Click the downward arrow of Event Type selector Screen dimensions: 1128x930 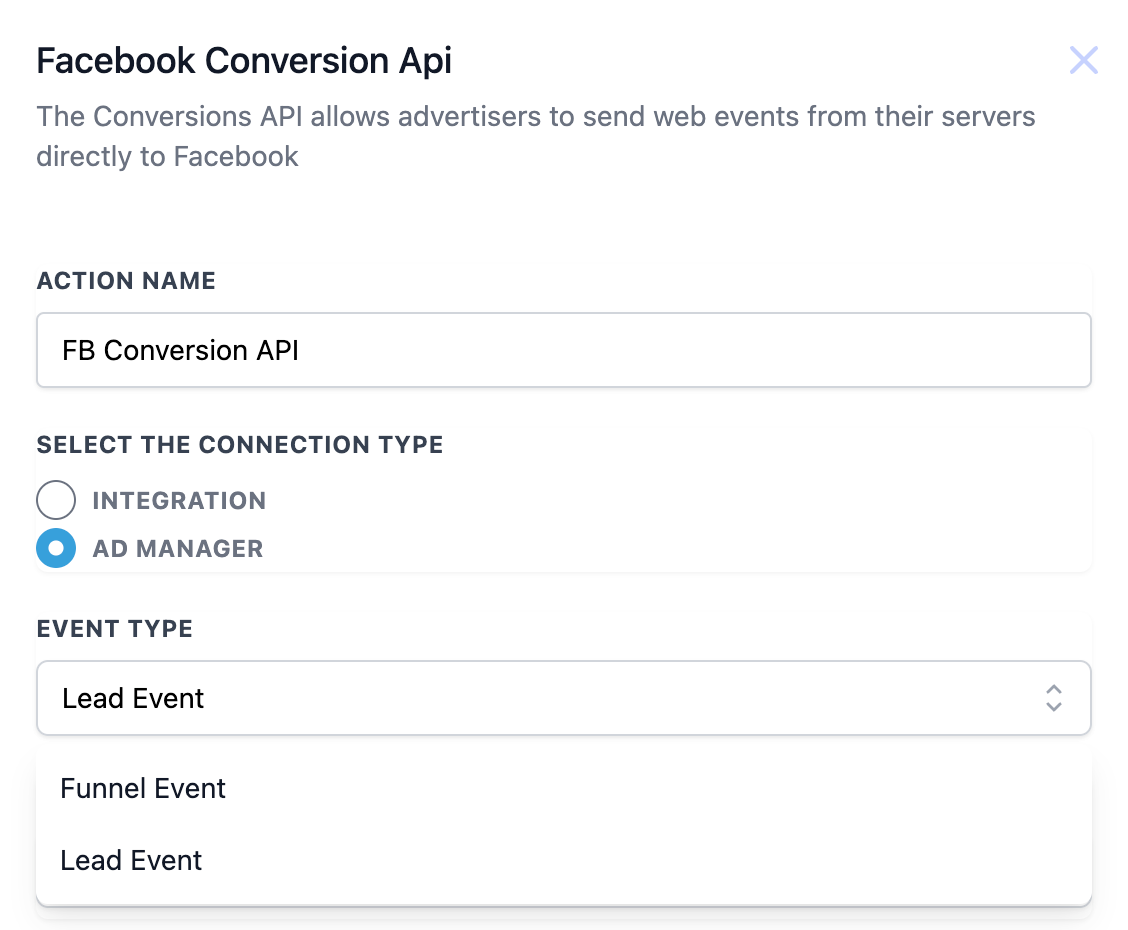click(x=1054, y=706)
